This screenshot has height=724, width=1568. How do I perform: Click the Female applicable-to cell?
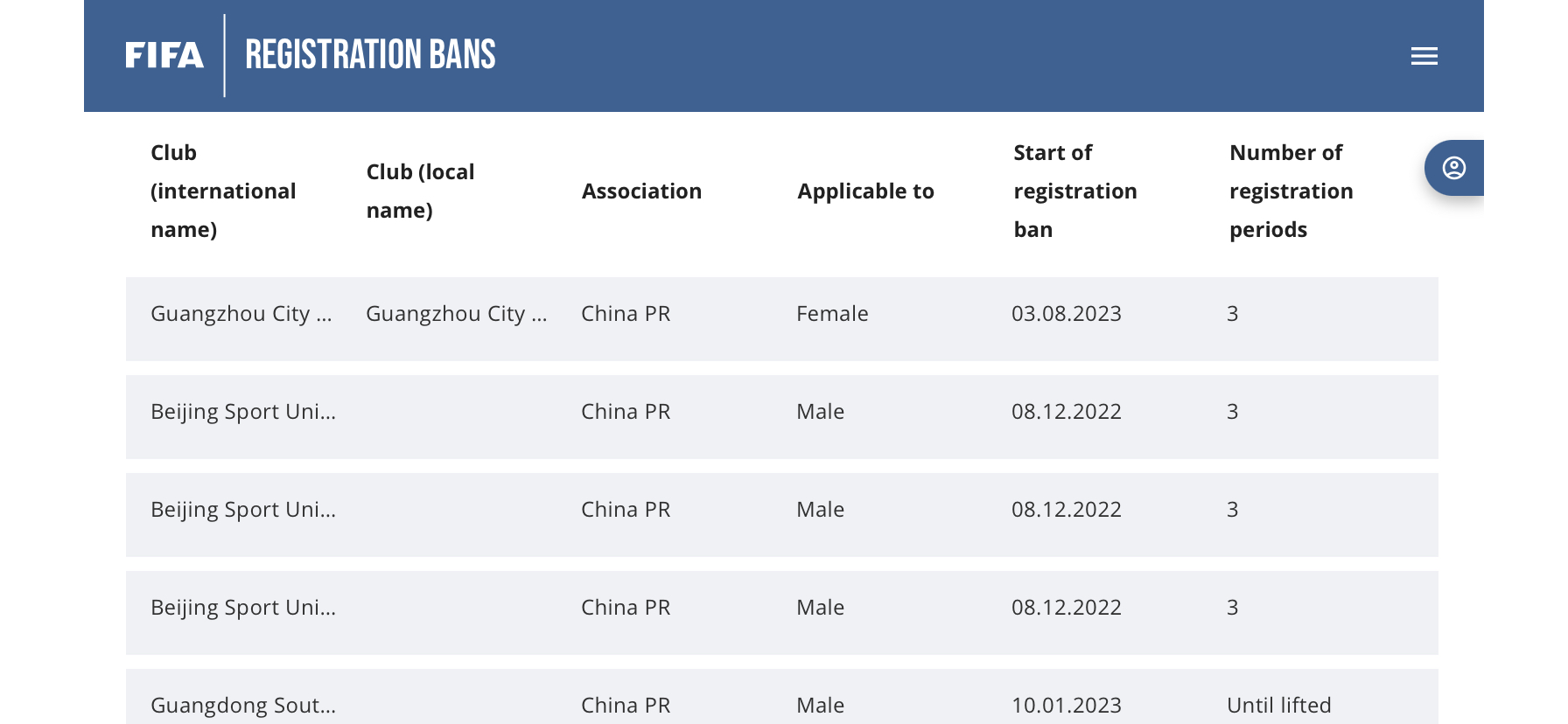coord(832,313)
